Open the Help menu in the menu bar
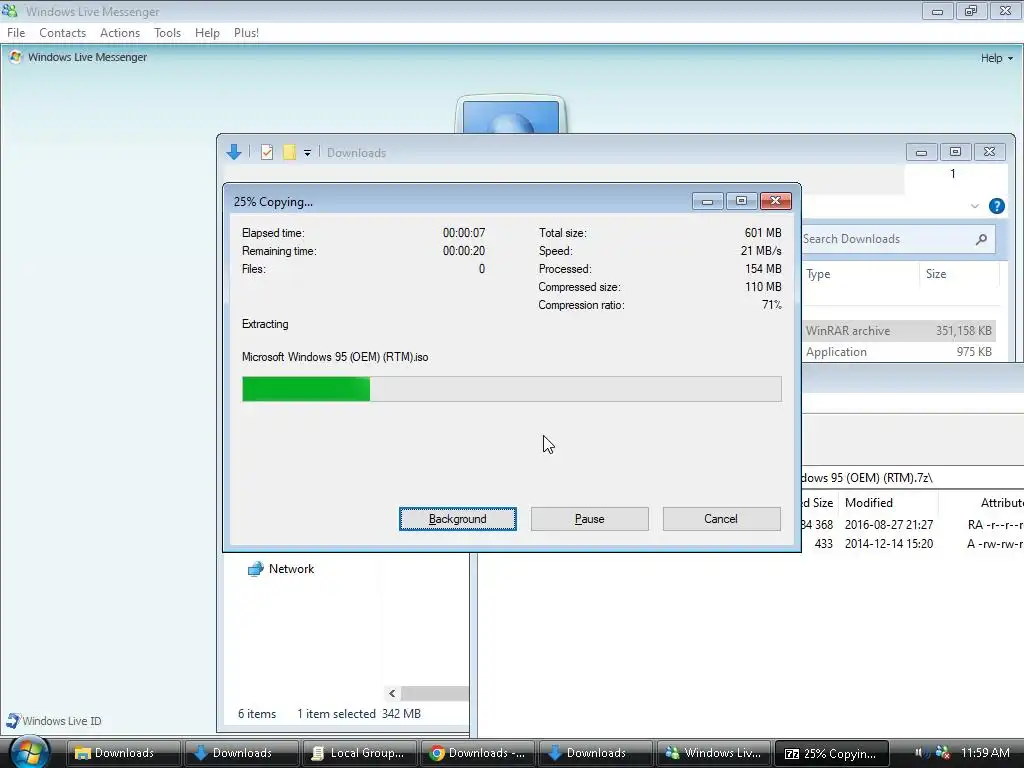The image size is (1024, 768). [207, 33]
